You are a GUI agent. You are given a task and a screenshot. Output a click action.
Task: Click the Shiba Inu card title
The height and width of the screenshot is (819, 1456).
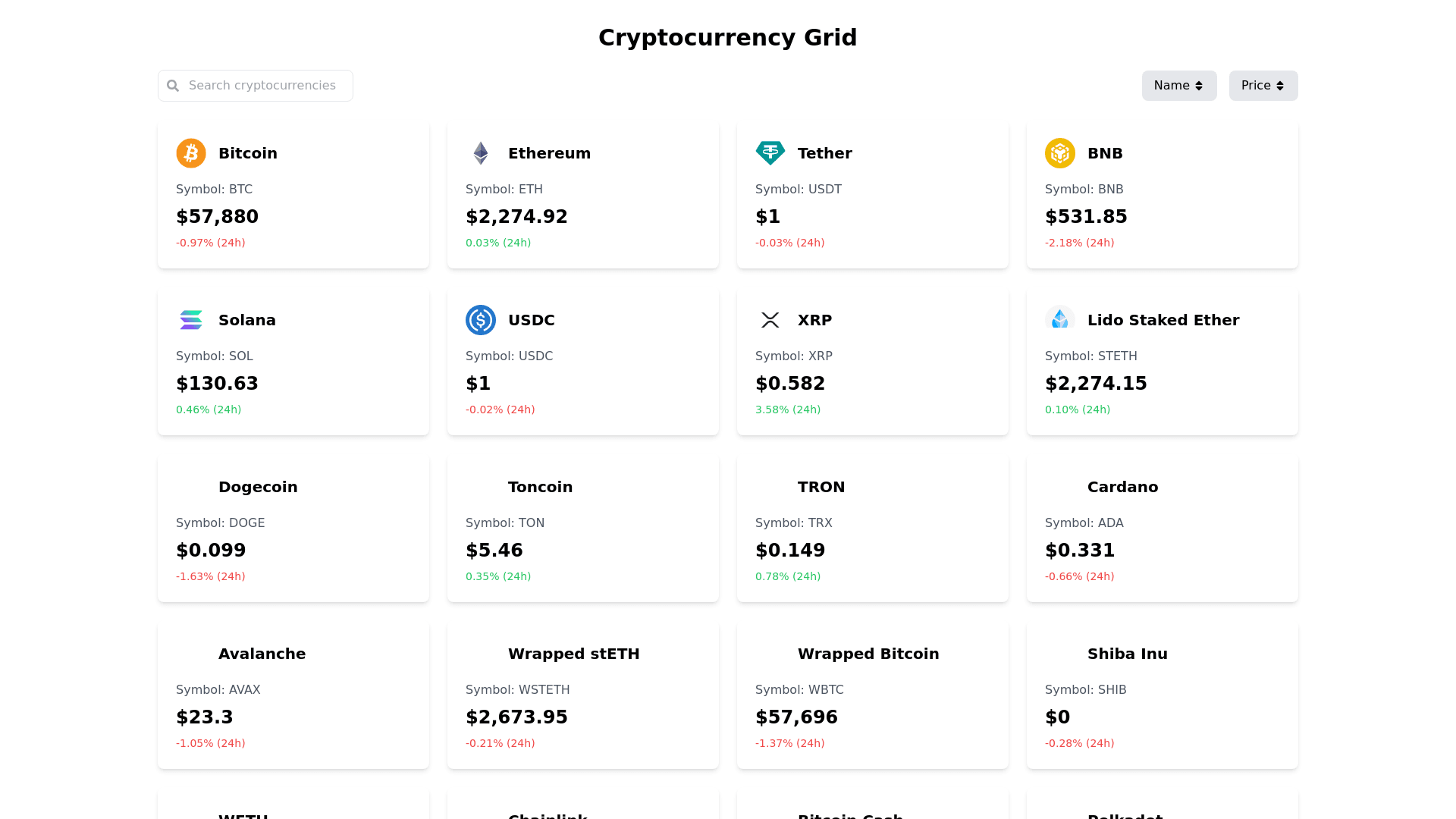click(x=1127, y=654)
